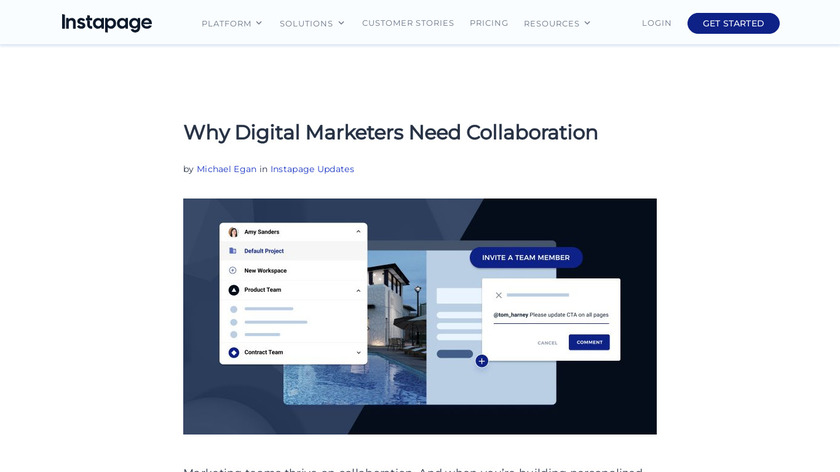Expand the Platform dropdown chevron
Screen dimensions: 840x472
coord(259,23)
